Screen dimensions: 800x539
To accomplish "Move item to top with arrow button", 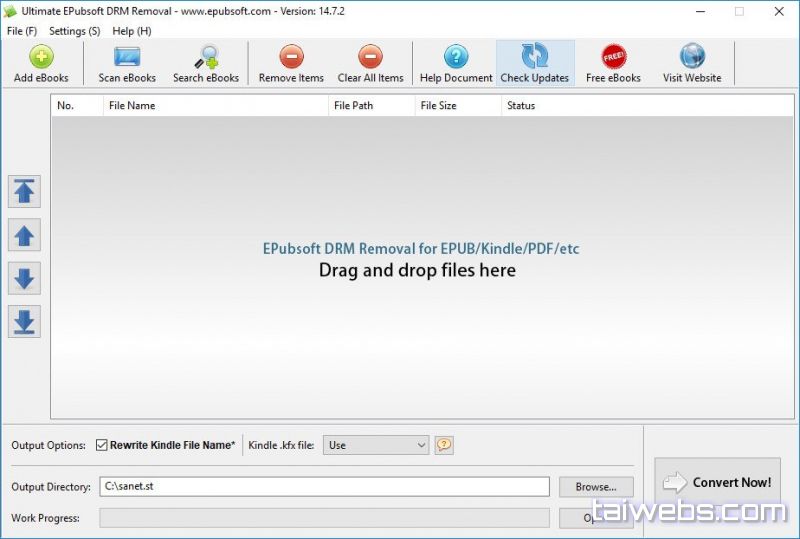I will (25, 191).
